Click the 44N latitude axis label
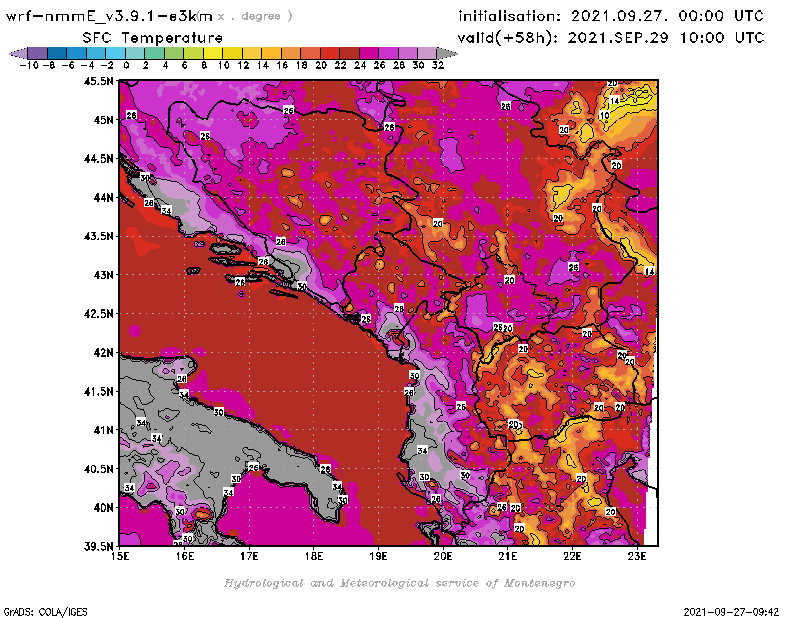Viewport: 800px width, 618px height. click(104, 197)
